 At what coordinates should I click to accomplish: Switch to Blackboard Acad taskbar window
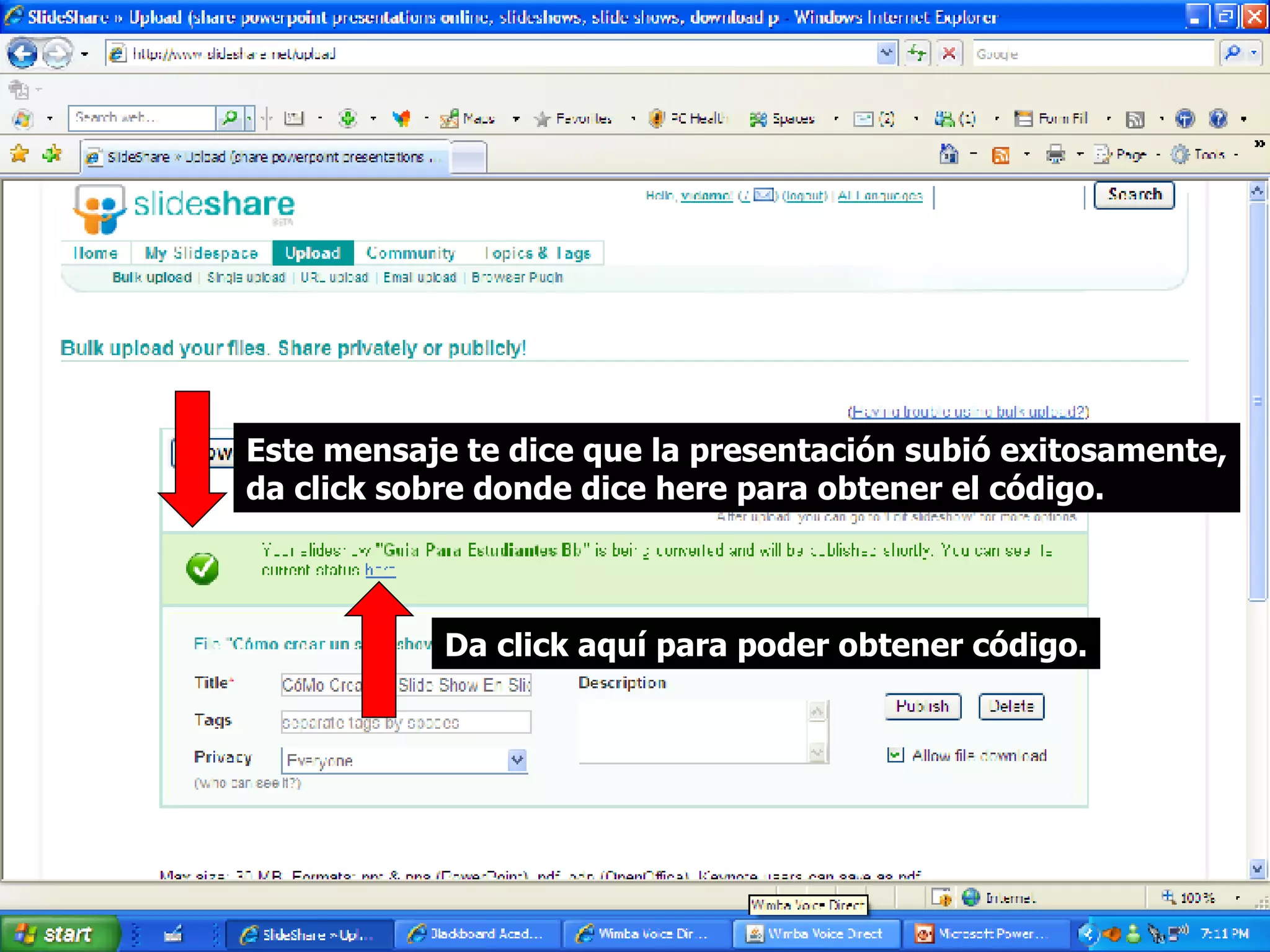click(476, 933)
